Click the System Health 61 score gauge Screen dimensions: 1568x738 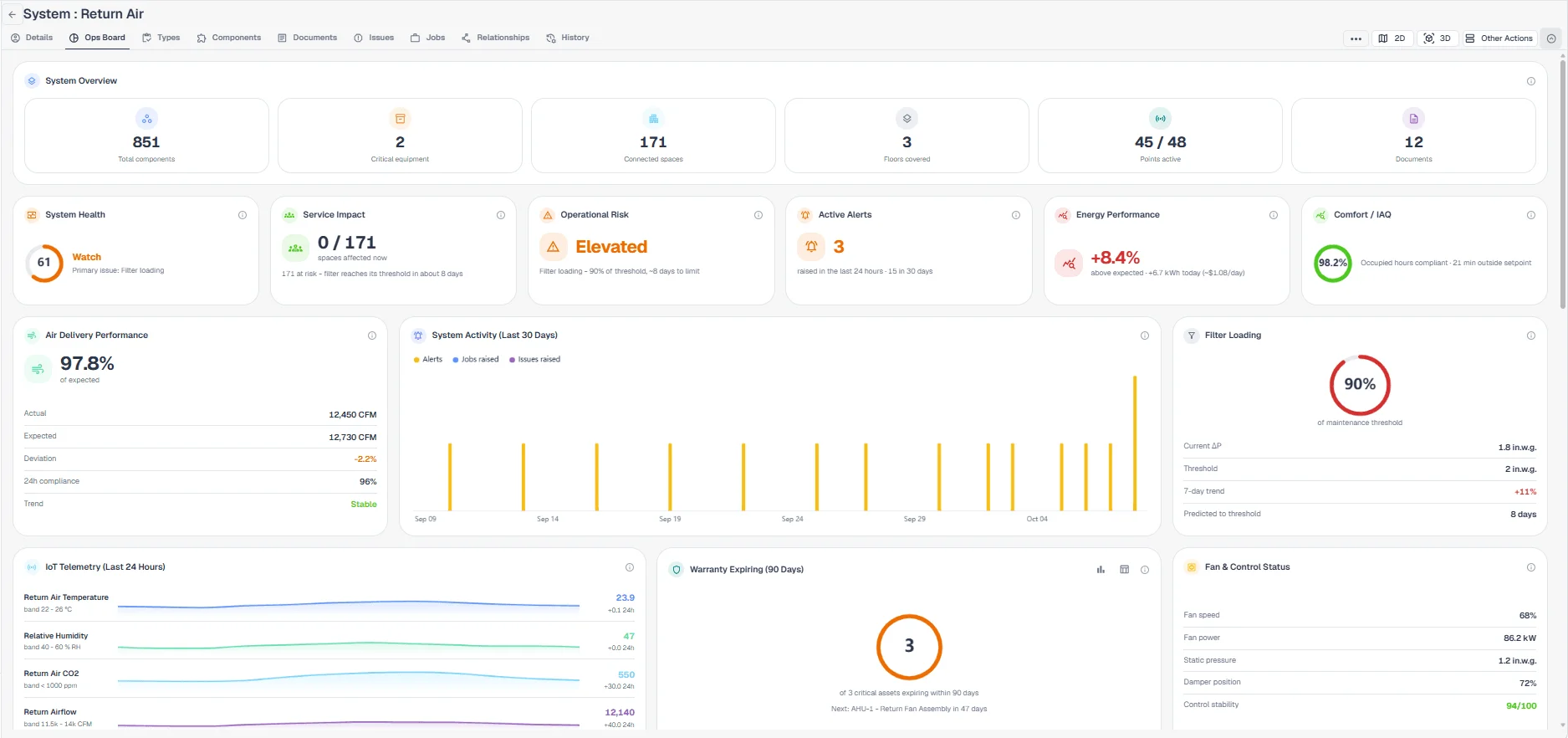[x=44, y=263]
